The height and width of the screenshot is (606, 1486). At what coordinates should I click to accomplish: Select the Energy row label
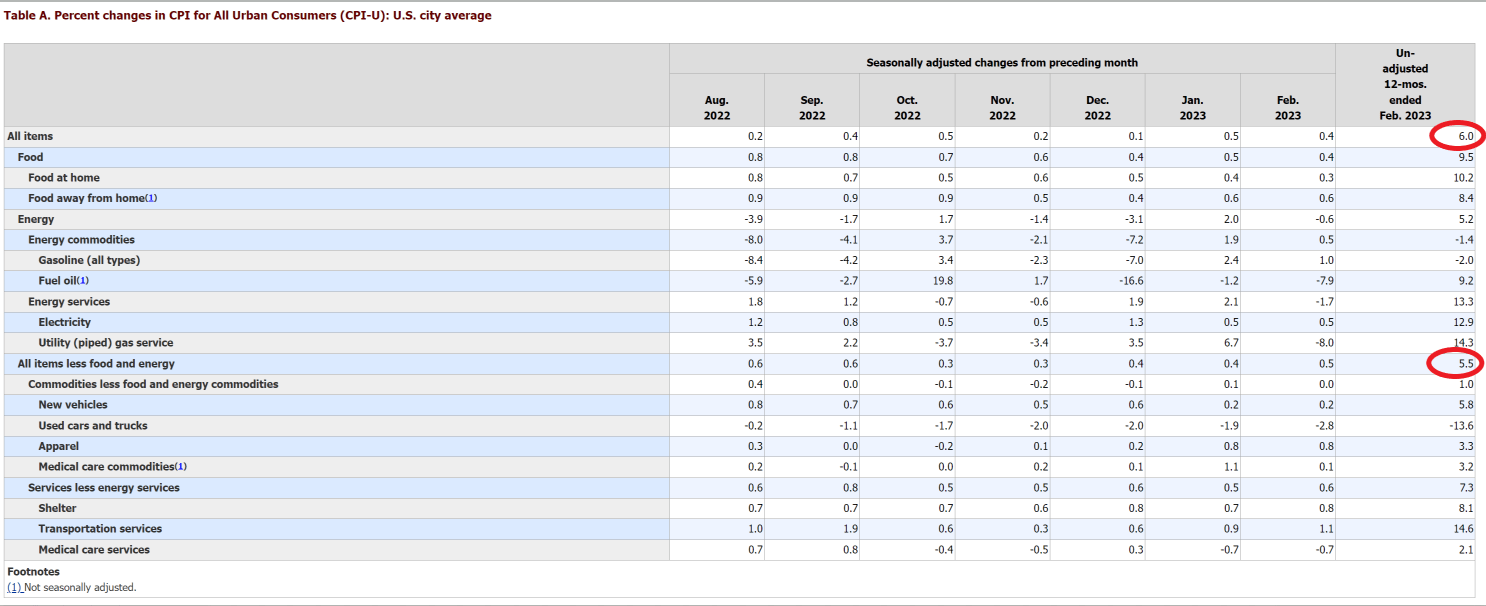pos(36,219)
